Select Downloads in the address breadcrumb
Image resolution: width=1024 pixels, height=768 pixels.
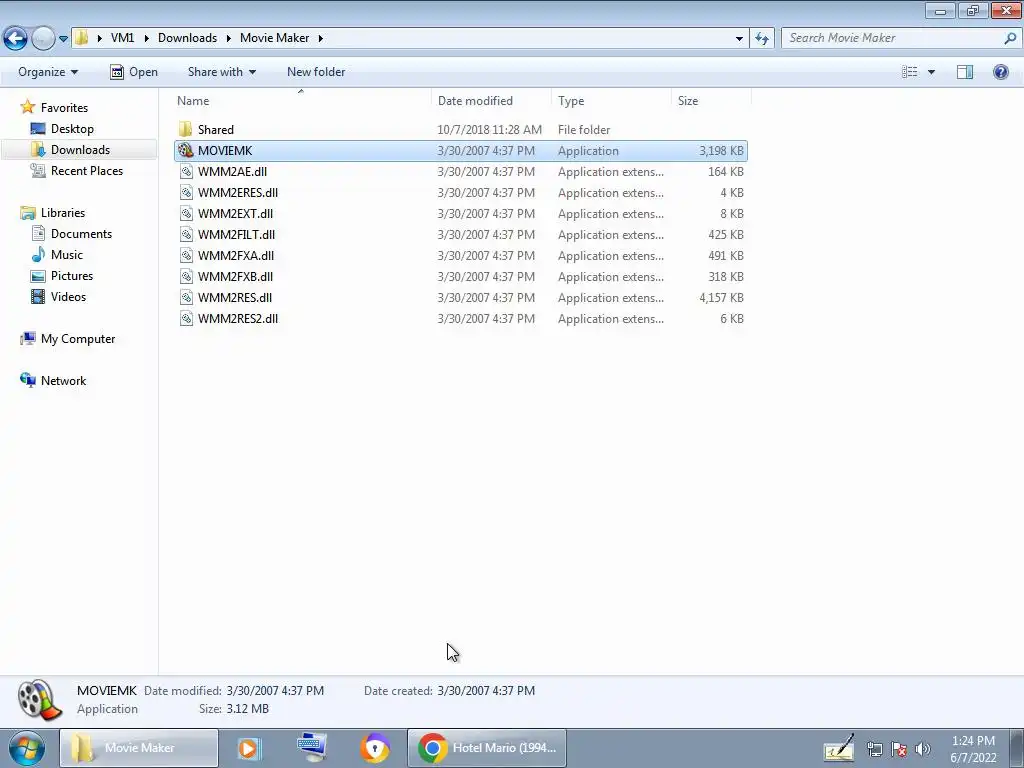click(x=187, y=38)
